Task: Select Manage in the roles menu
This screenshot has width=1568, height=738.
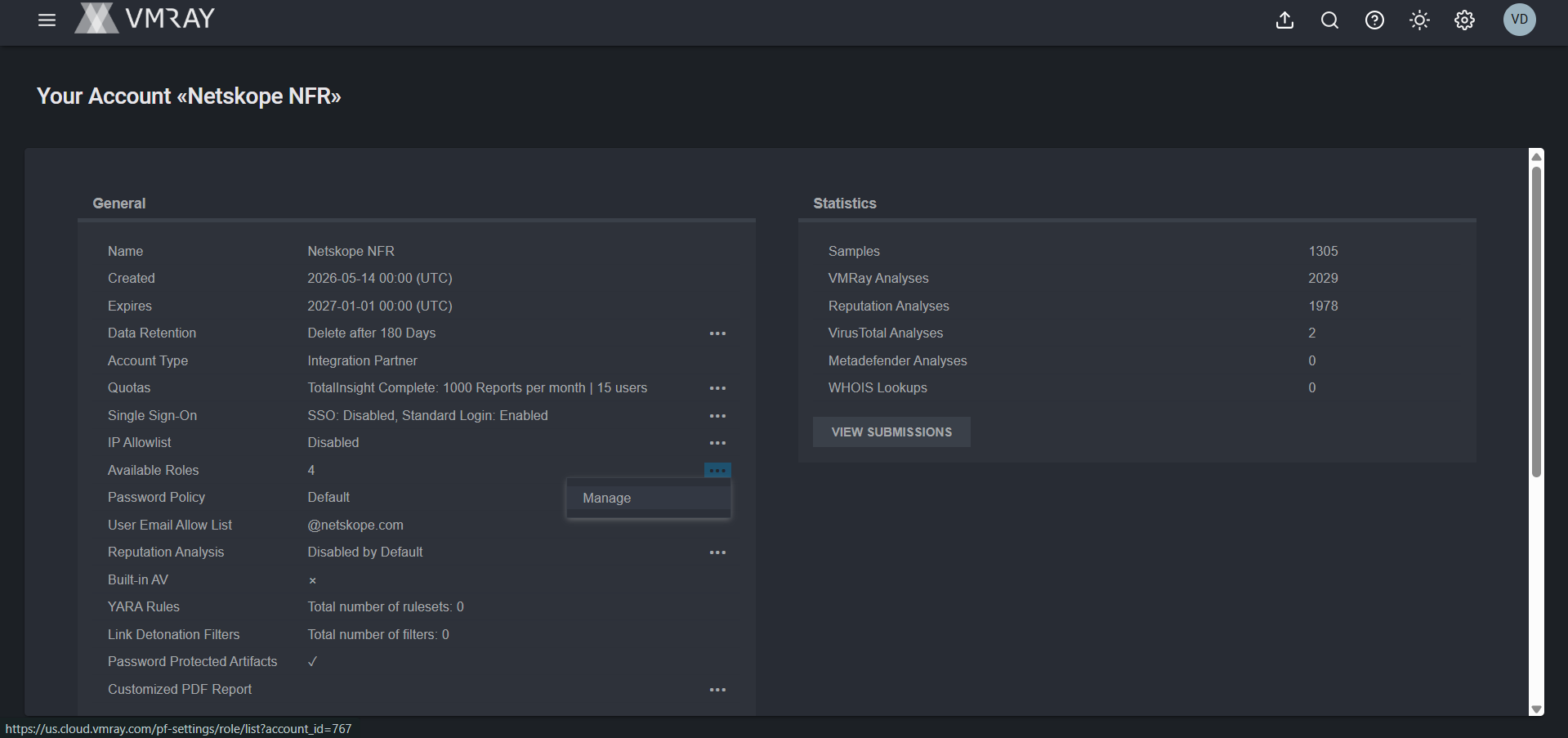Action: coord(649,499)
